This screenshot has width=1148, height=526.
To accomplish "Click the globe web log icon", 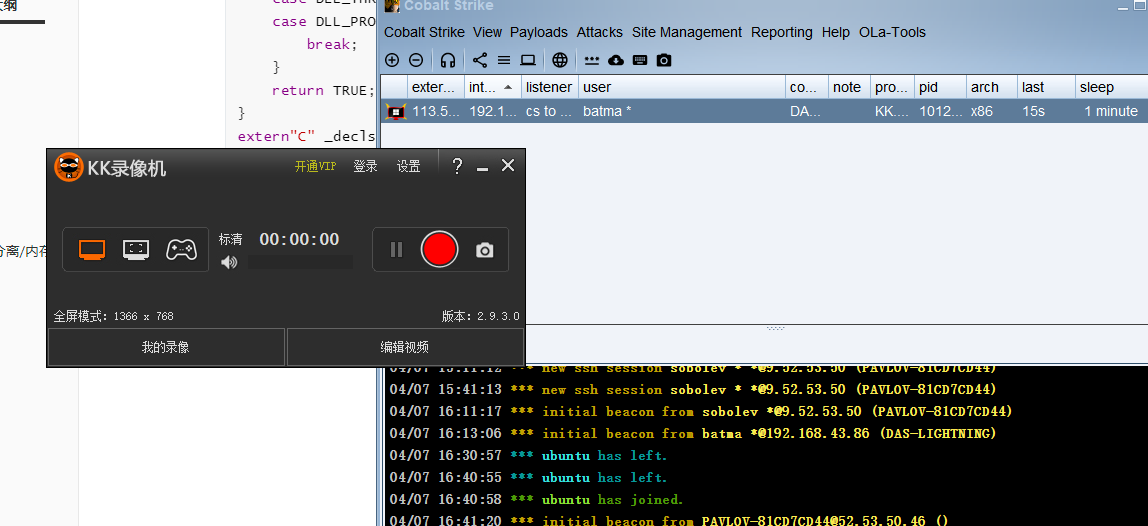I will (560, 60).
